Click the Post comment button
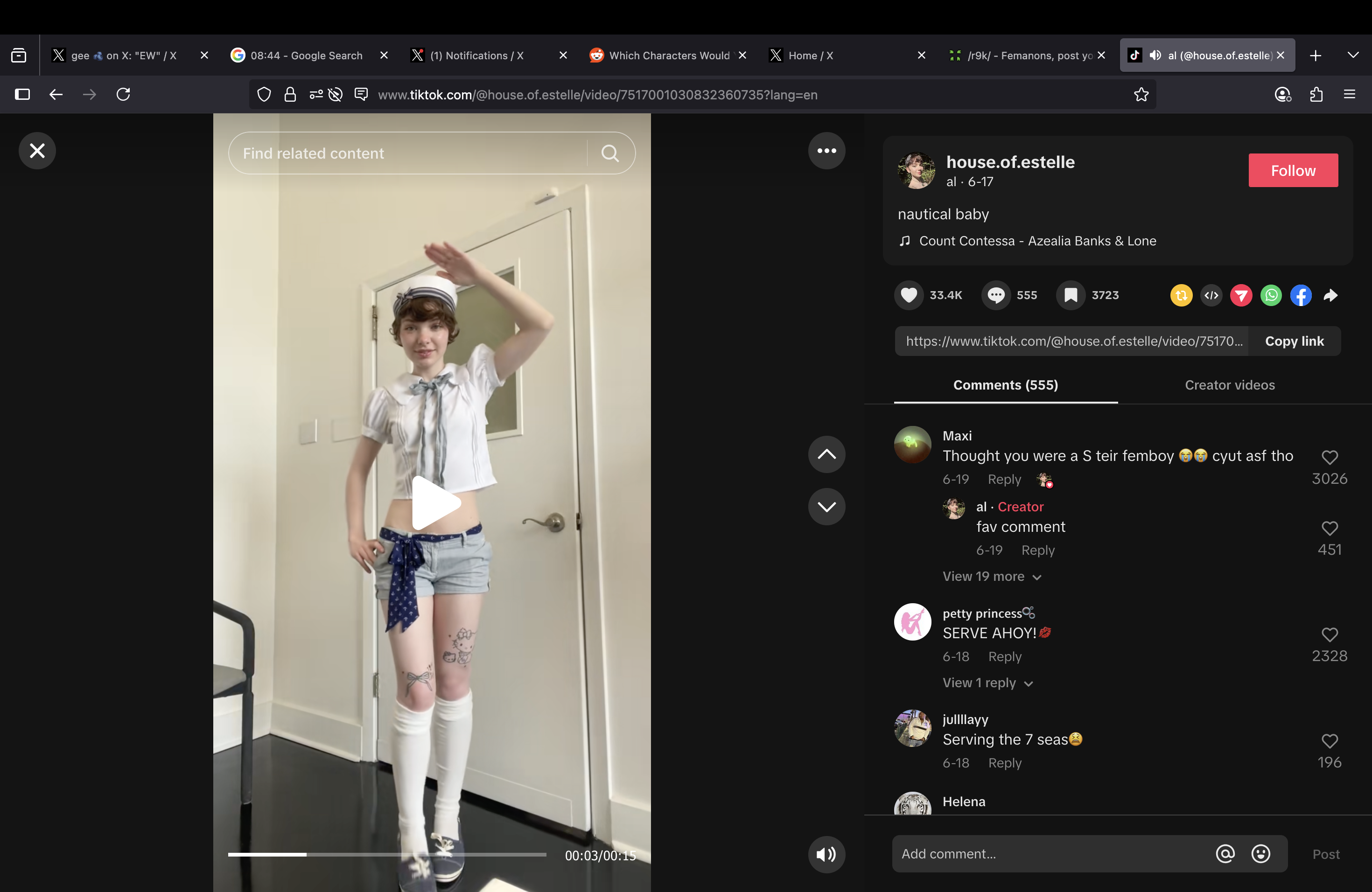This screenshot has width=1372, height=892. click(x=1326, y=855)
